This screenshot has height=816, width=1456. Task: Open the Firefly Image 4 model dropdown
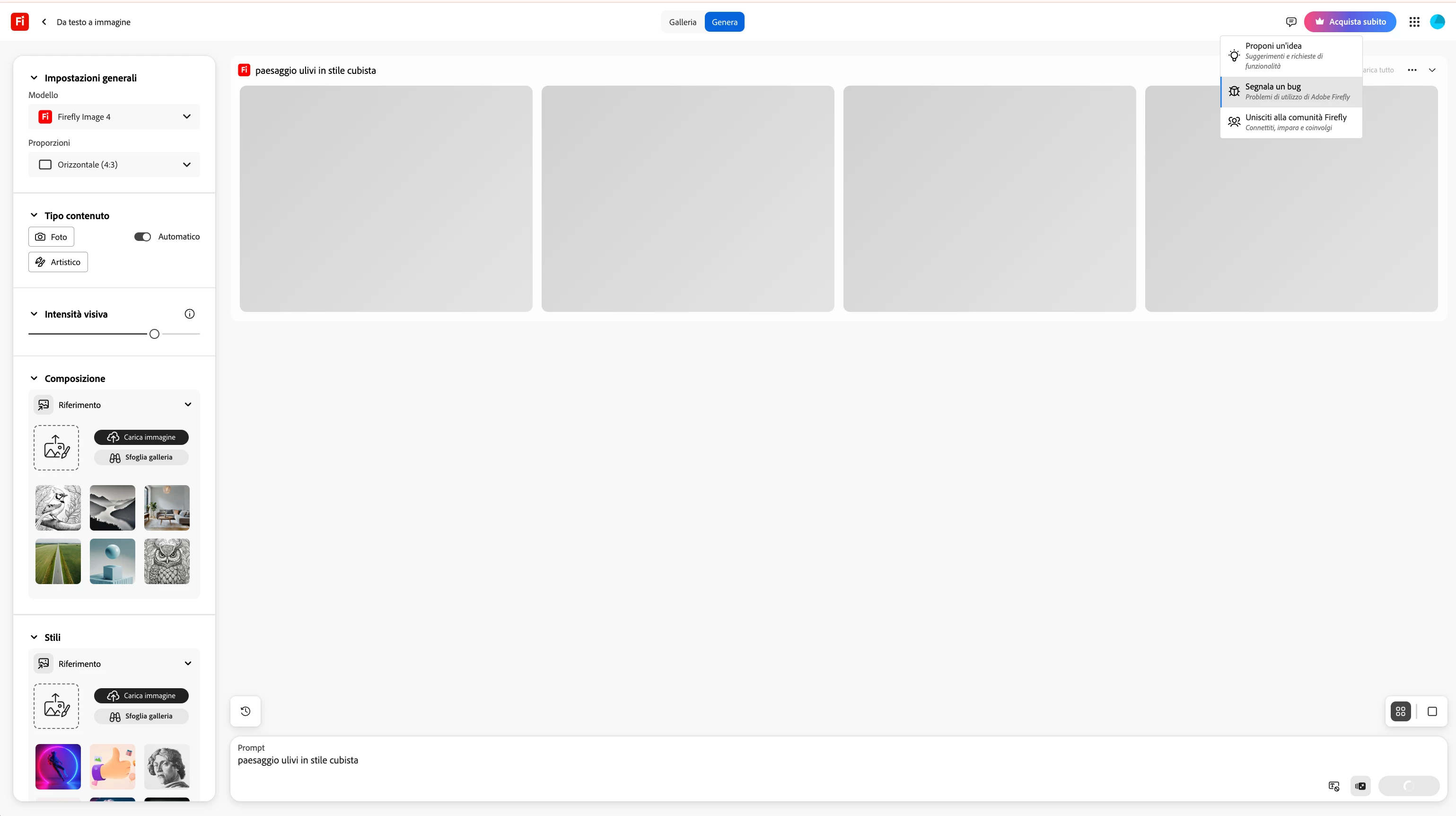(x=114, y=116)
